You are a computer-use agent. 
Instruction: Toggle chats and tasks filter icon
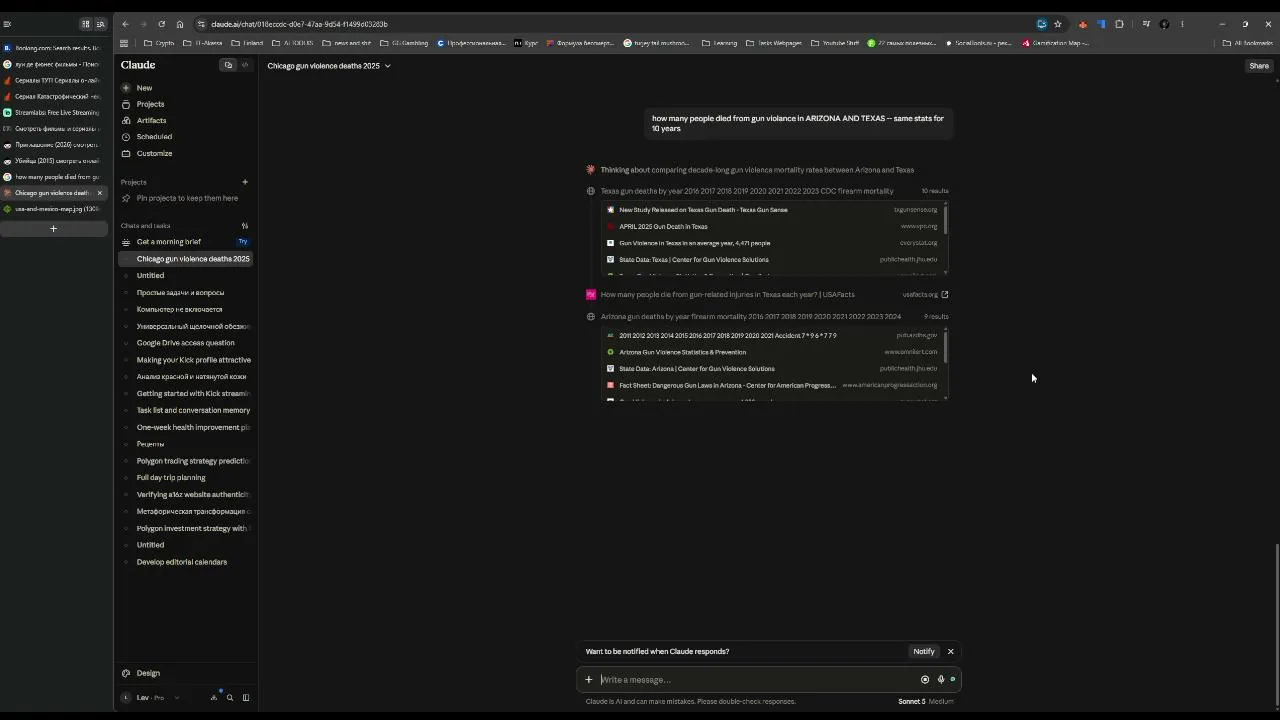(245, 226)
